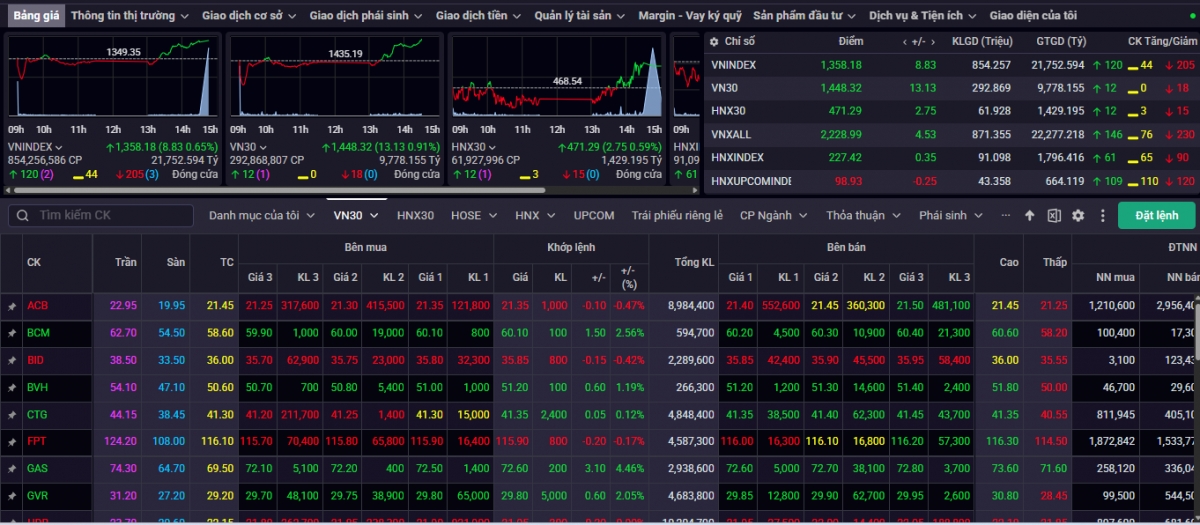This screenshot has height=525, width=1200.
Task: Export the table with the Excel icon
Action: 1054,215
